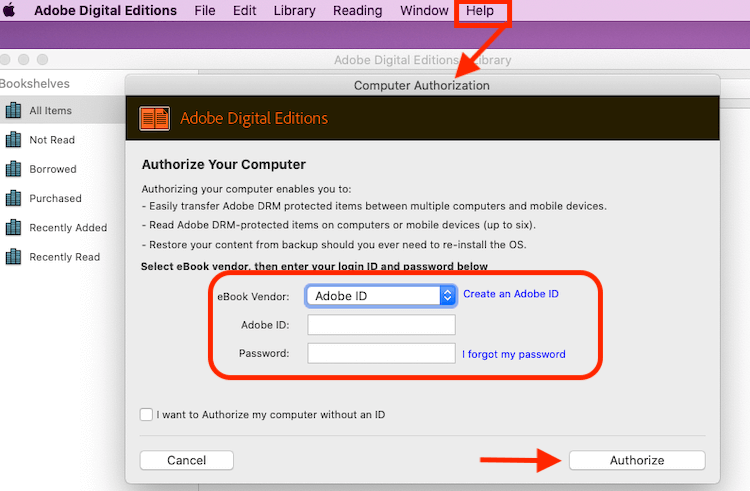This screenshot has height=491, width=750.
Task: Select the Borrowed bookshelf label
Action: coord(53,169)
